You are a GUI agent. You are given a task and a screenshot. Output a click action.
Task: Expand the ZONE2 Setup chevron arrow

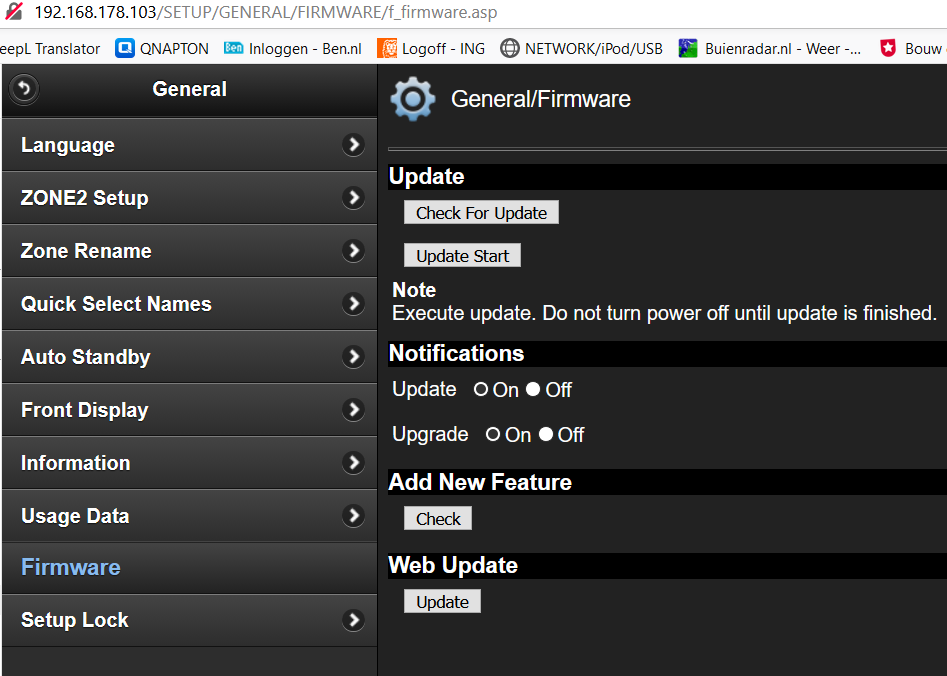353,198
